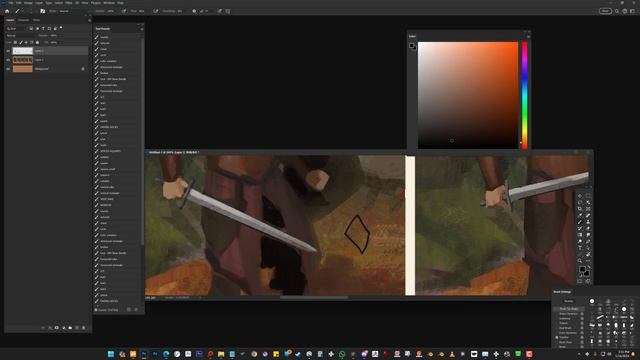Viewport: 640px width, 360px height.
Task: Delete the selected layer with trash icon
Action: pos(84,327)
